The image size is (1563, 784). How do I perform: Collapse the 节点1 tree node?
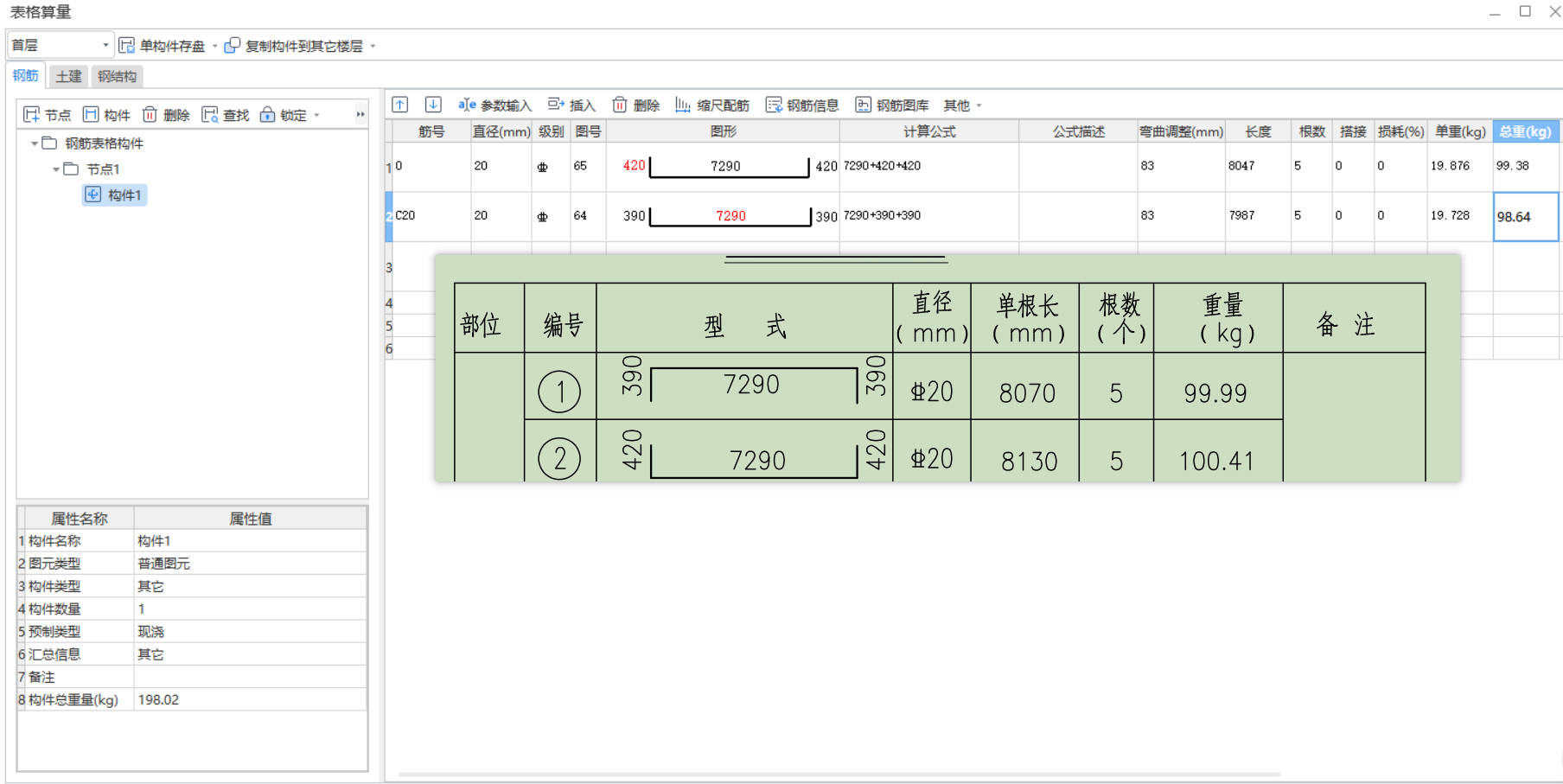click(x=54, y=169)
